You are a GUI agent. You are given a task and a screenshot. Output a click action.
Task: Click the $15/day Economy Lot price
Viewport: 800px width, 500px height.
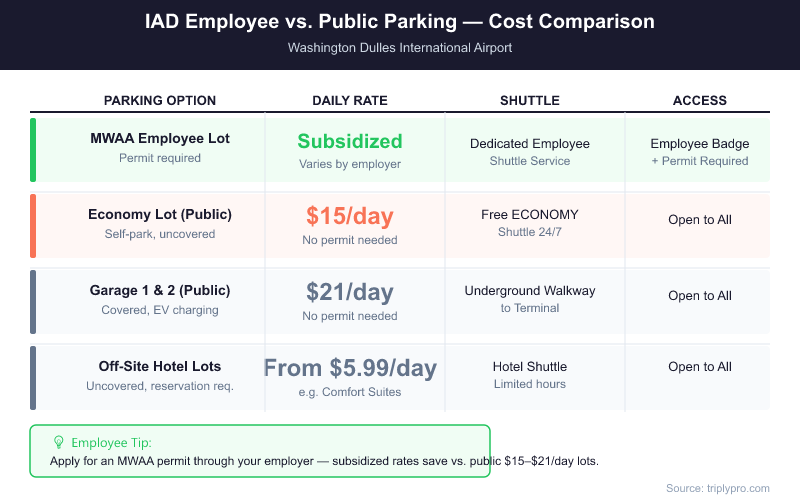click(350, 216)
